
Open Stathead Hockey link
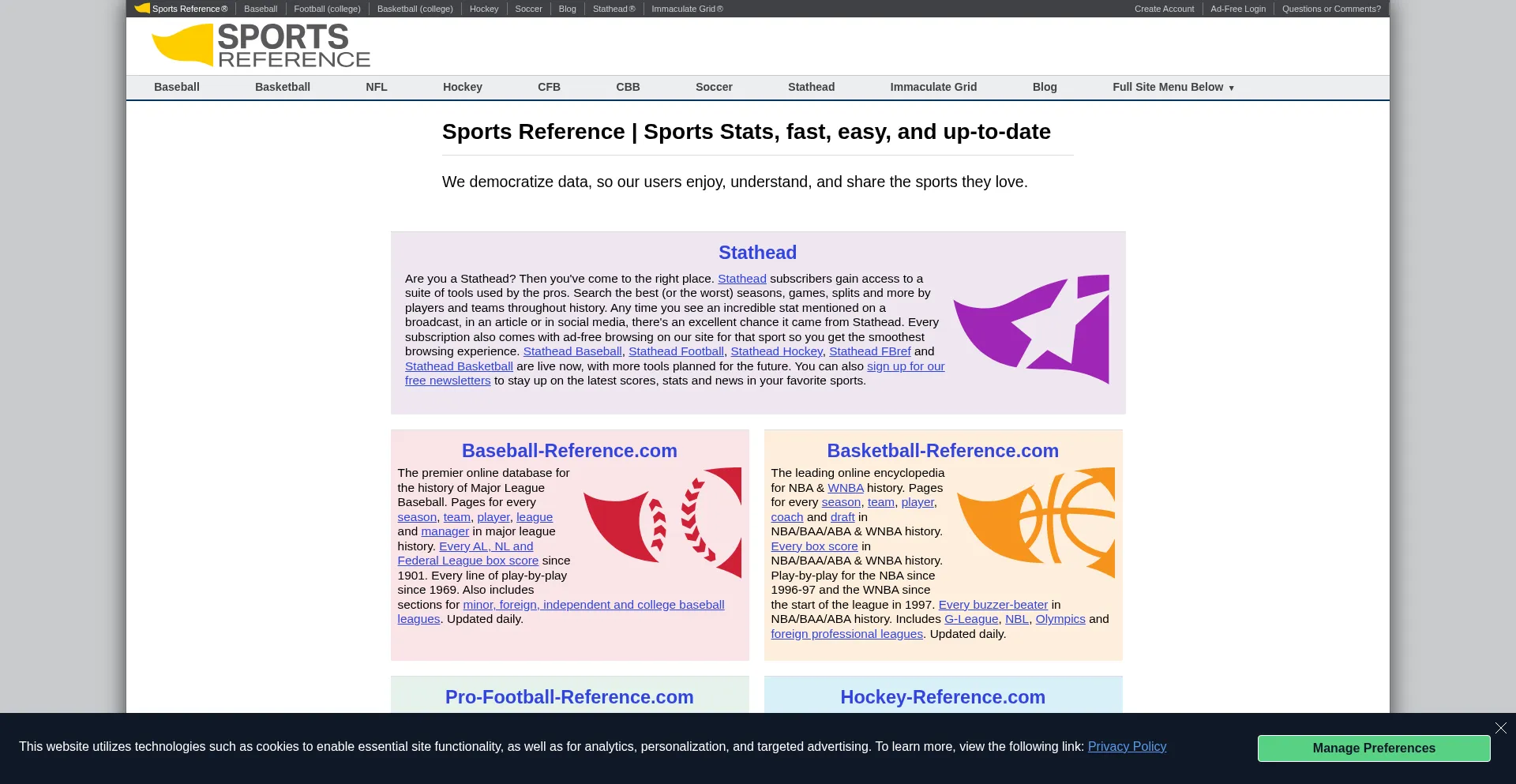pos(776,351)
